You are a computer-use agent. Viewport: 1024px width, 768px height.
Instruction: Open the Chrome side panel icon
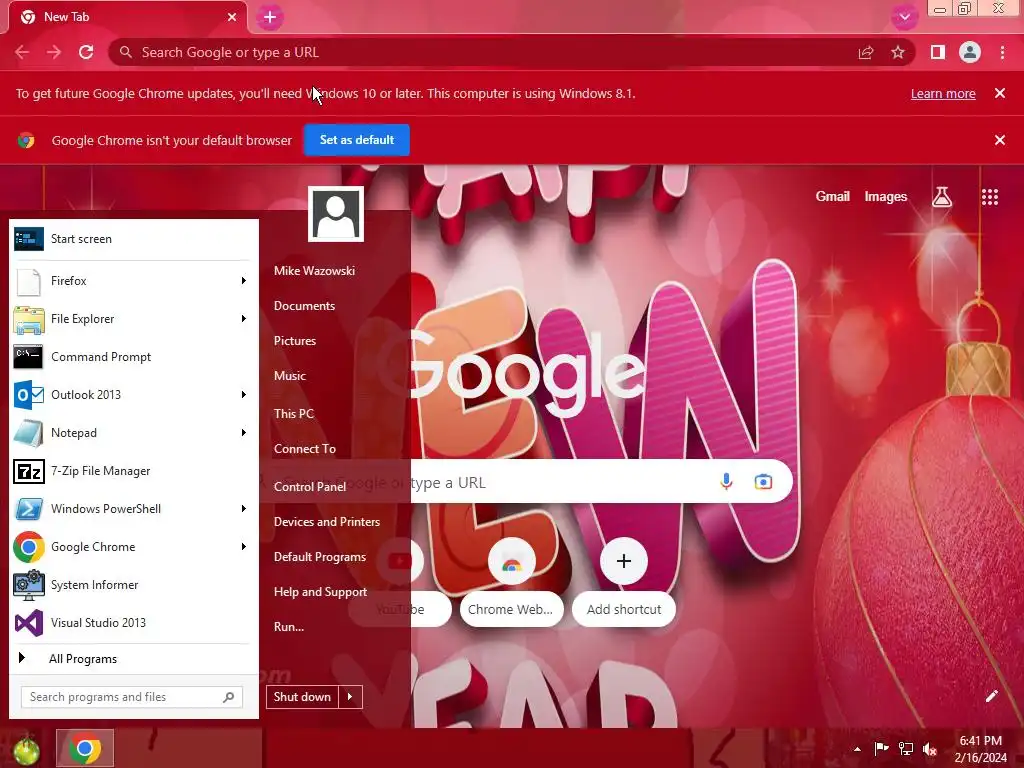coord(938,52)
